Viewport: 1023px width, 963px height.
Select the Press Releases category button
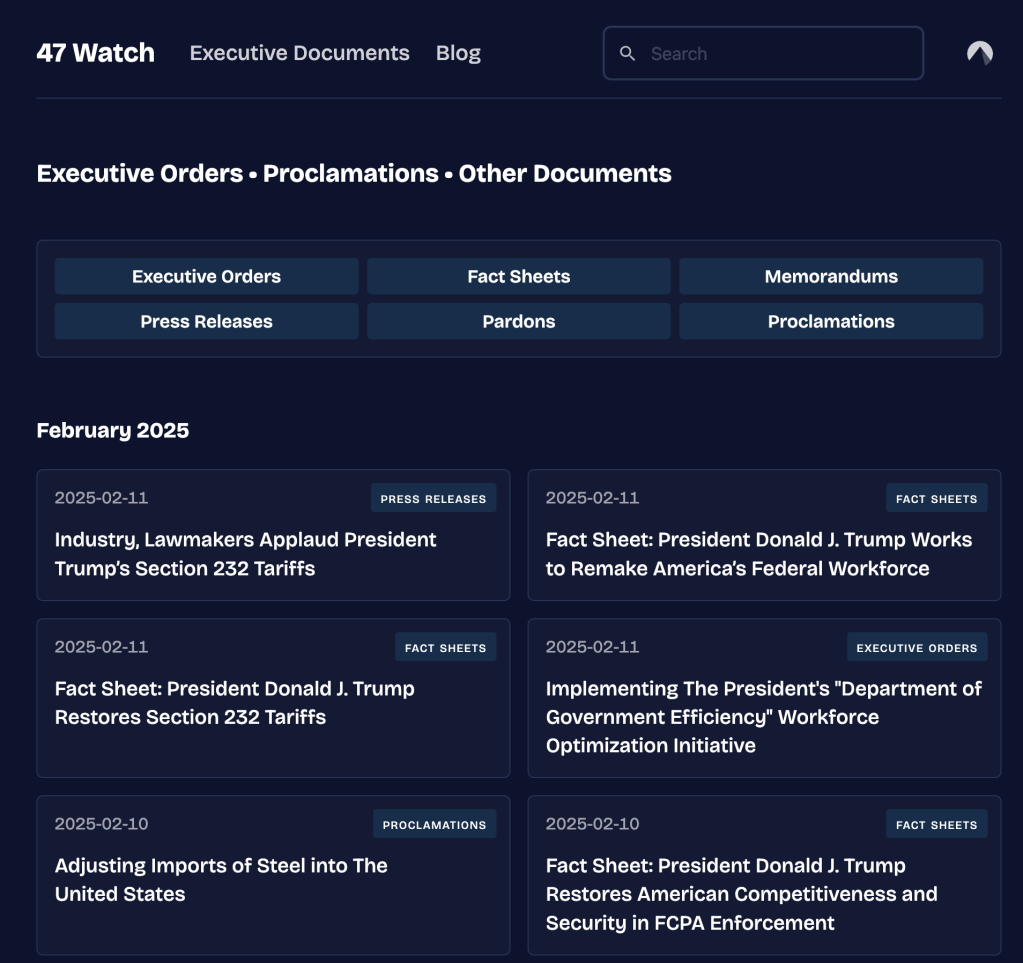coord(206,321)
